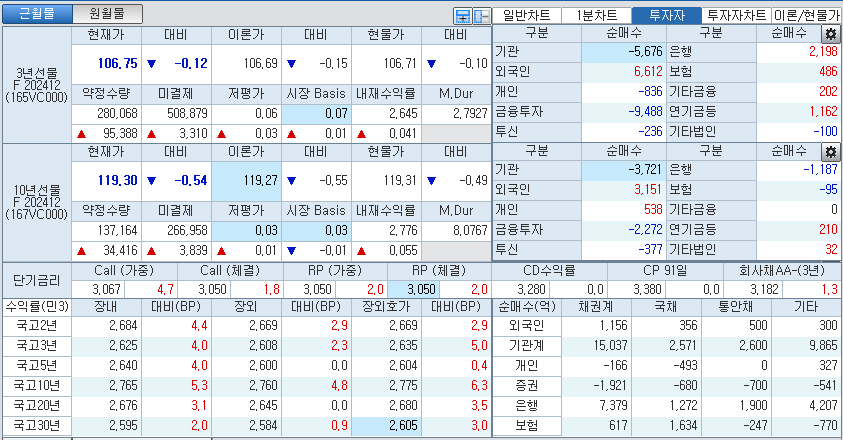This screenshot has width=843, height=440.
Task: Select the 근월물 tab
Action: tap(37, 13)
